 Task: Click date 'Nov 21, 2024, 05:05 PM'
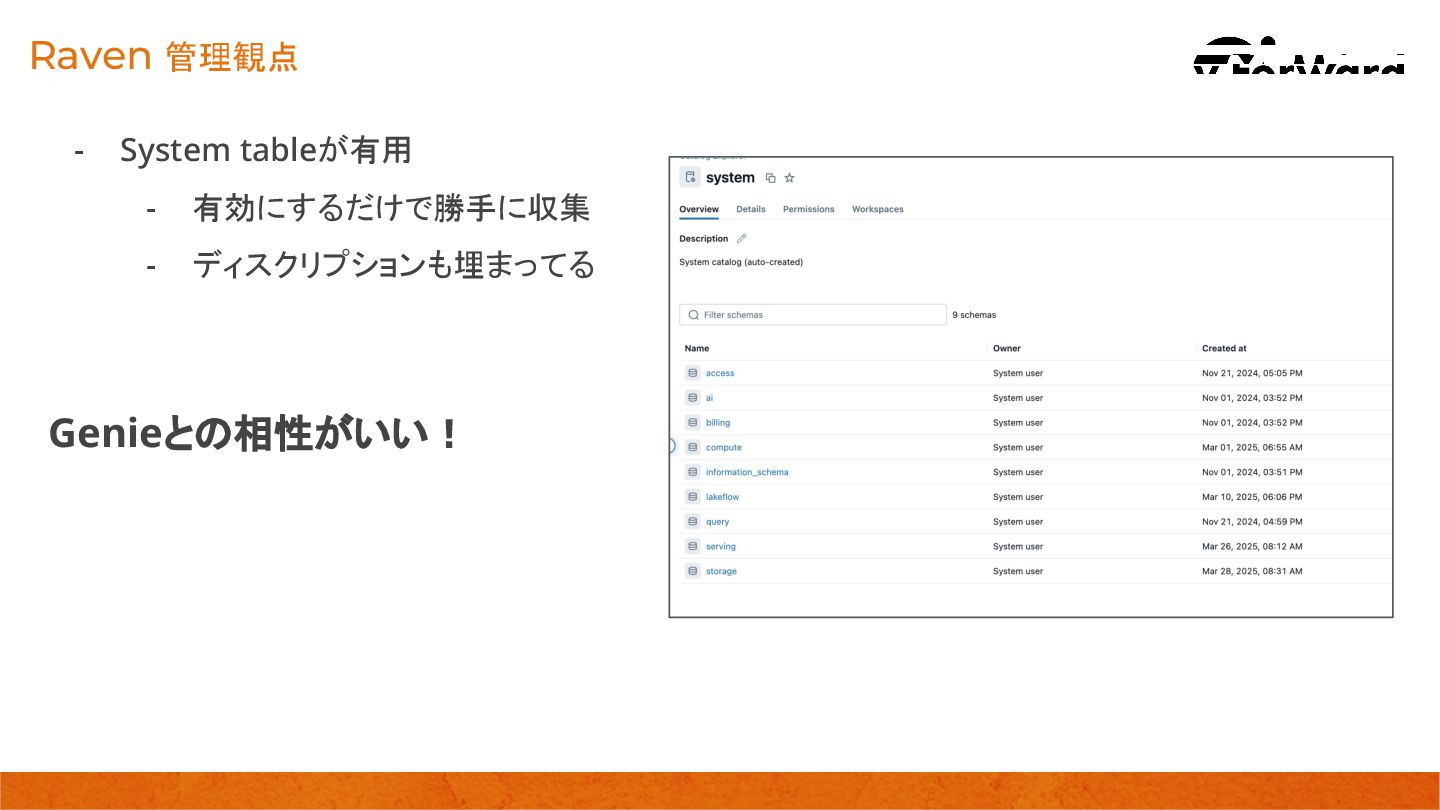(x=1252, y=373)
